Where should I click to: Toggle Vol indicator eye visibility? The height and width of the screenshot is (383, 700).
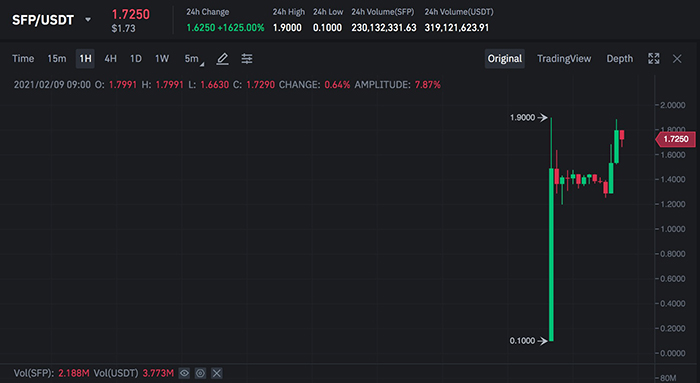point(184,373)
